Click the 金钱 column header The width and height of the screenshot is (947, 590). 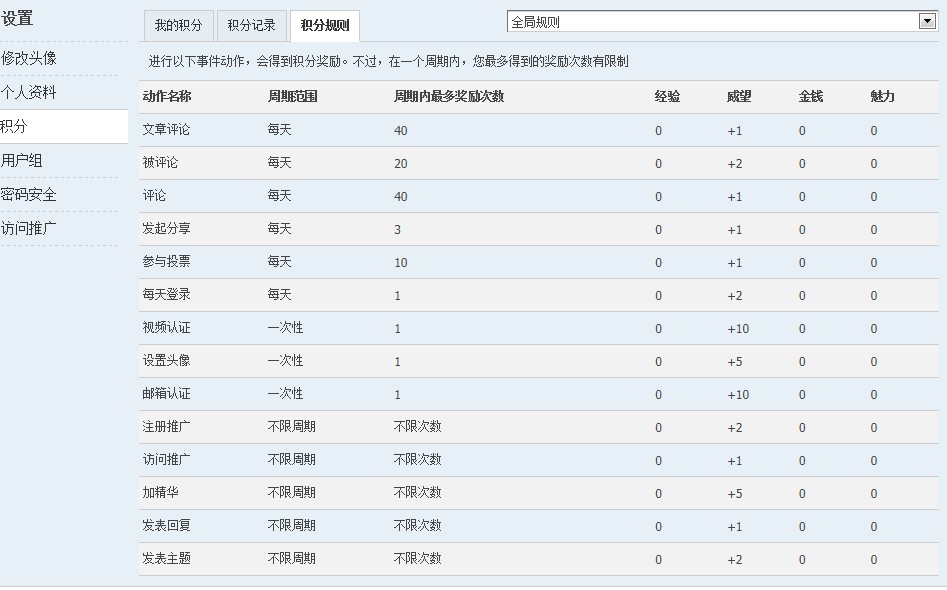(x=811, y=97)
